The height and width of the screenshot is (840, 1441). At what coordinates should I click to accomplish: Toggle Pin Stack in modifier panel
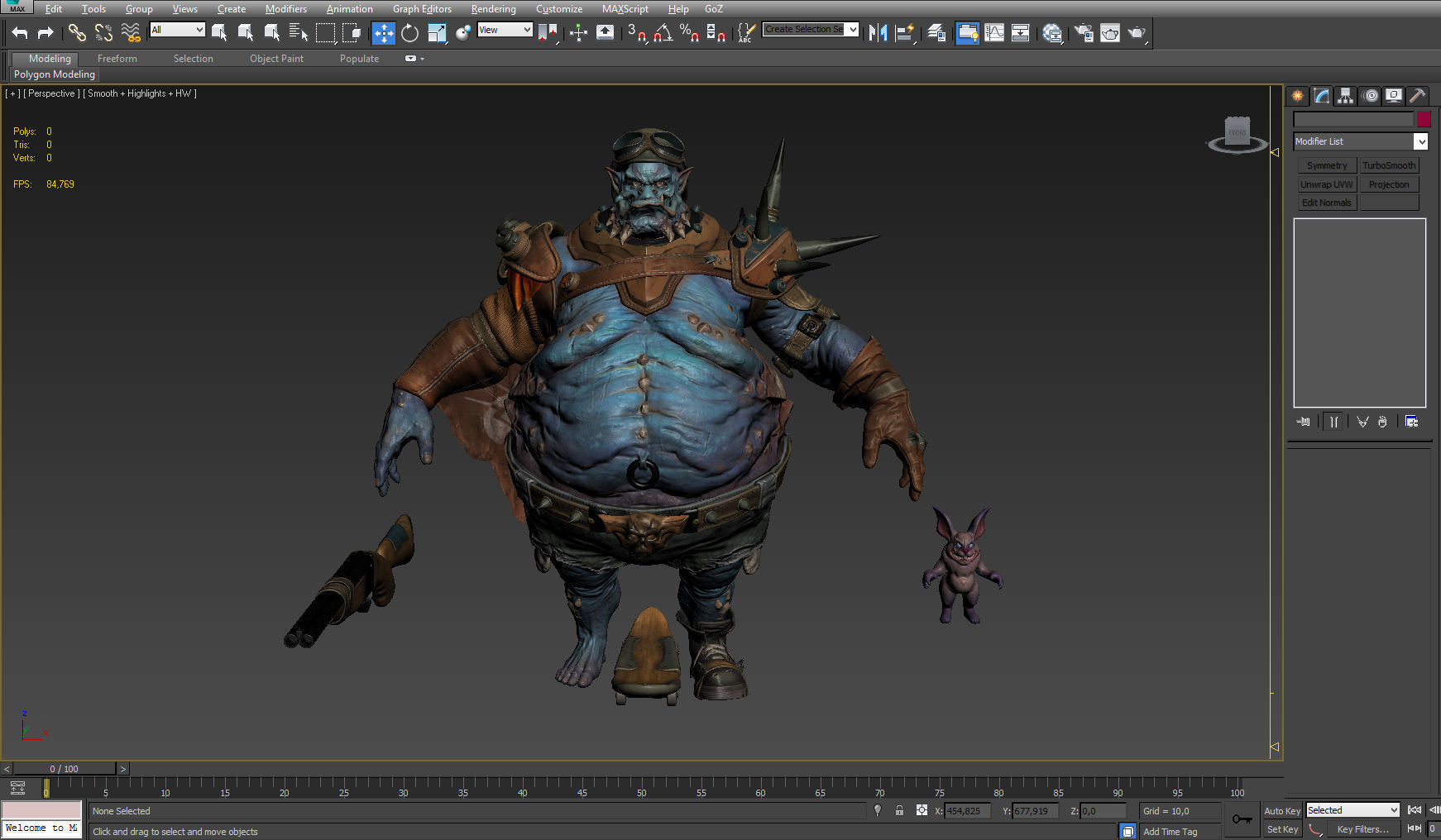tap(1304, 422)
